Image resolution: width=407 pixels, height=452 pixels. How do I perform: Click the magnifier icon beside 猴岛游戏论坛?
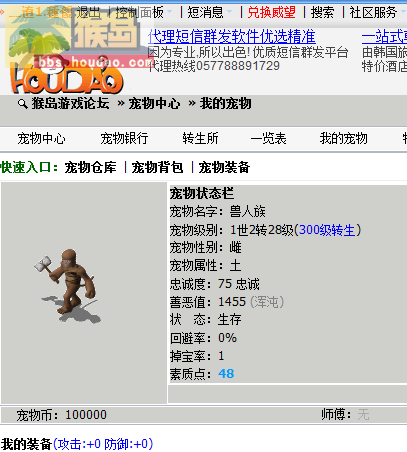23,104
